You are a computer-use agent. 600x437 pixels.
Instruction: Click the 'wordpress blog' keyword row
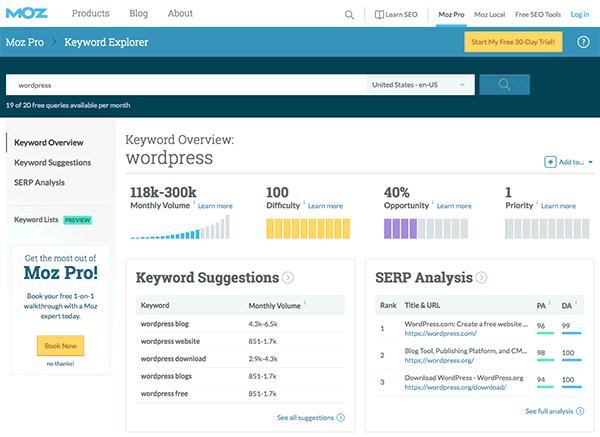240,324
